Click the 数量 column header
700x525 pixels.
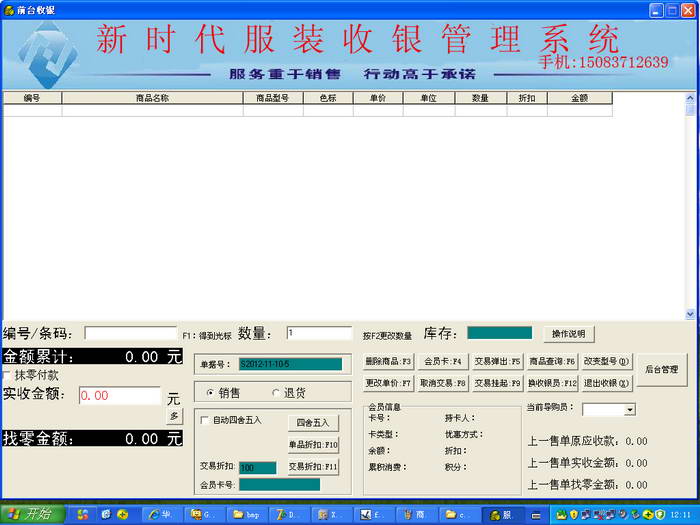coord(481,98)
